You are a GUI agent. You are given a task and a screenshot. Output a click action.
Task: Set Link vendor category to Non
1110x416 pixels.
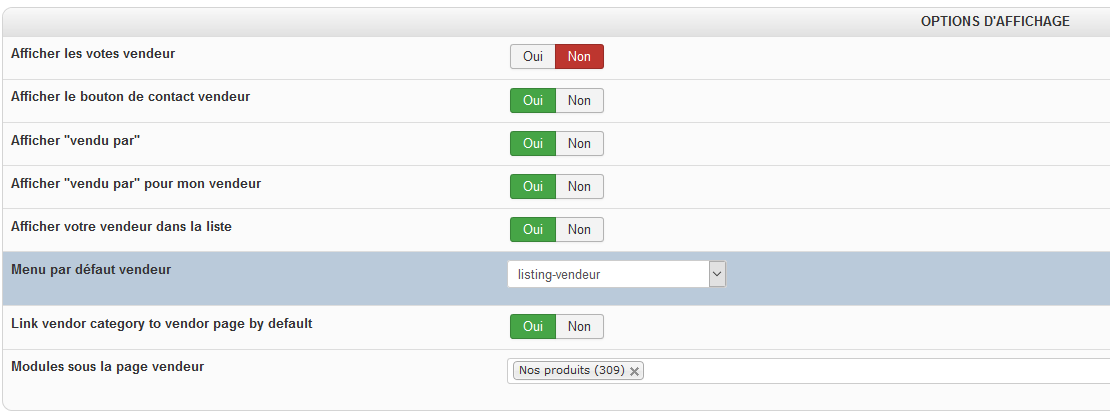click(x=579, y=327)
